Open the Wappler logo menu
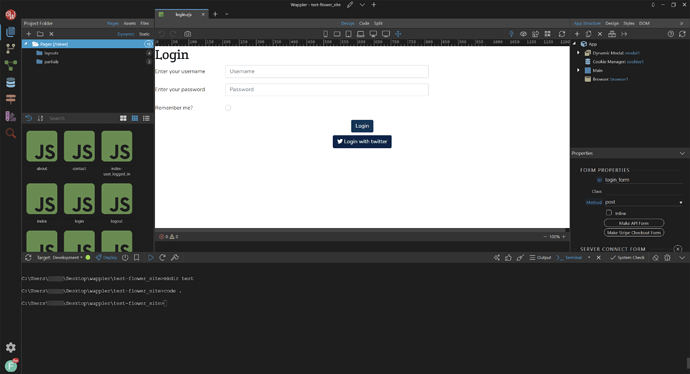The width and height of the screenshot is (690, 374). (11, 15)
